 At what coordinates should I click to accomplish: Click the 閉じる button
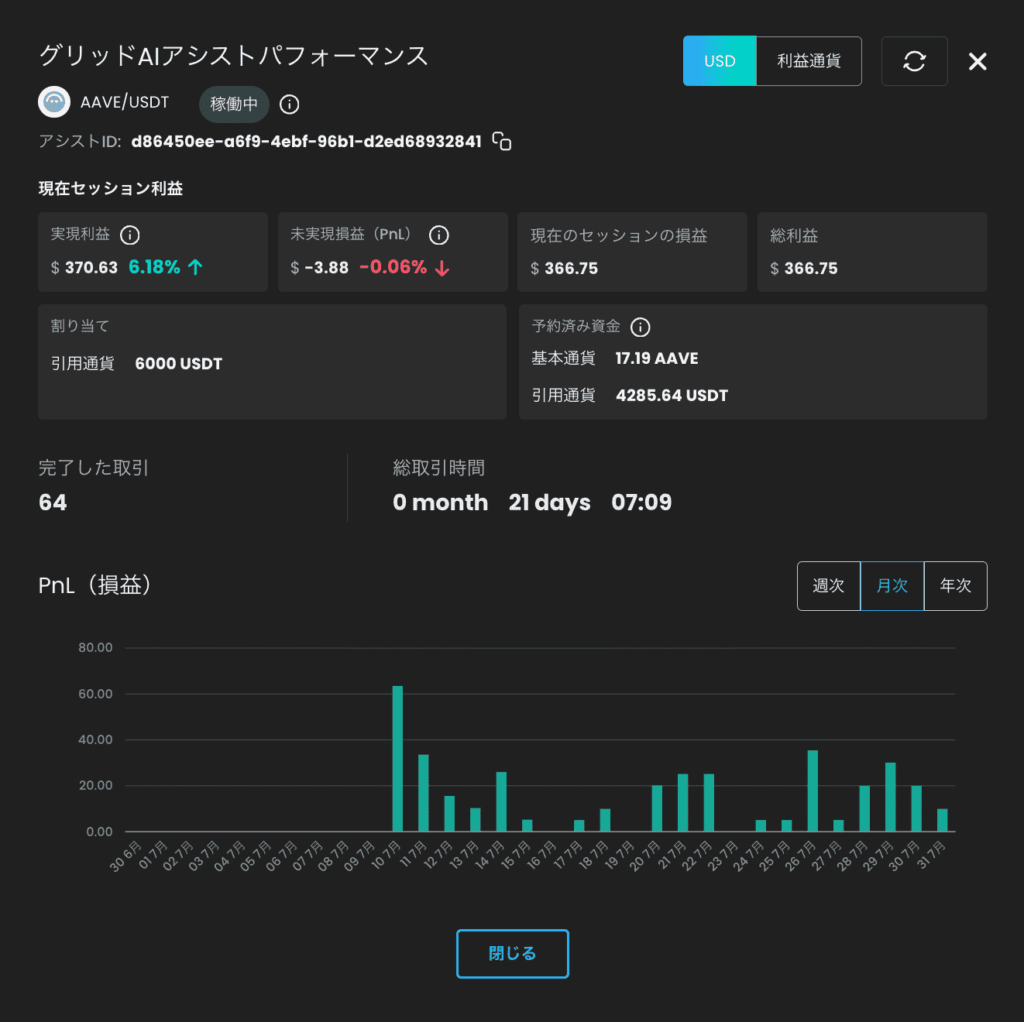513,953
